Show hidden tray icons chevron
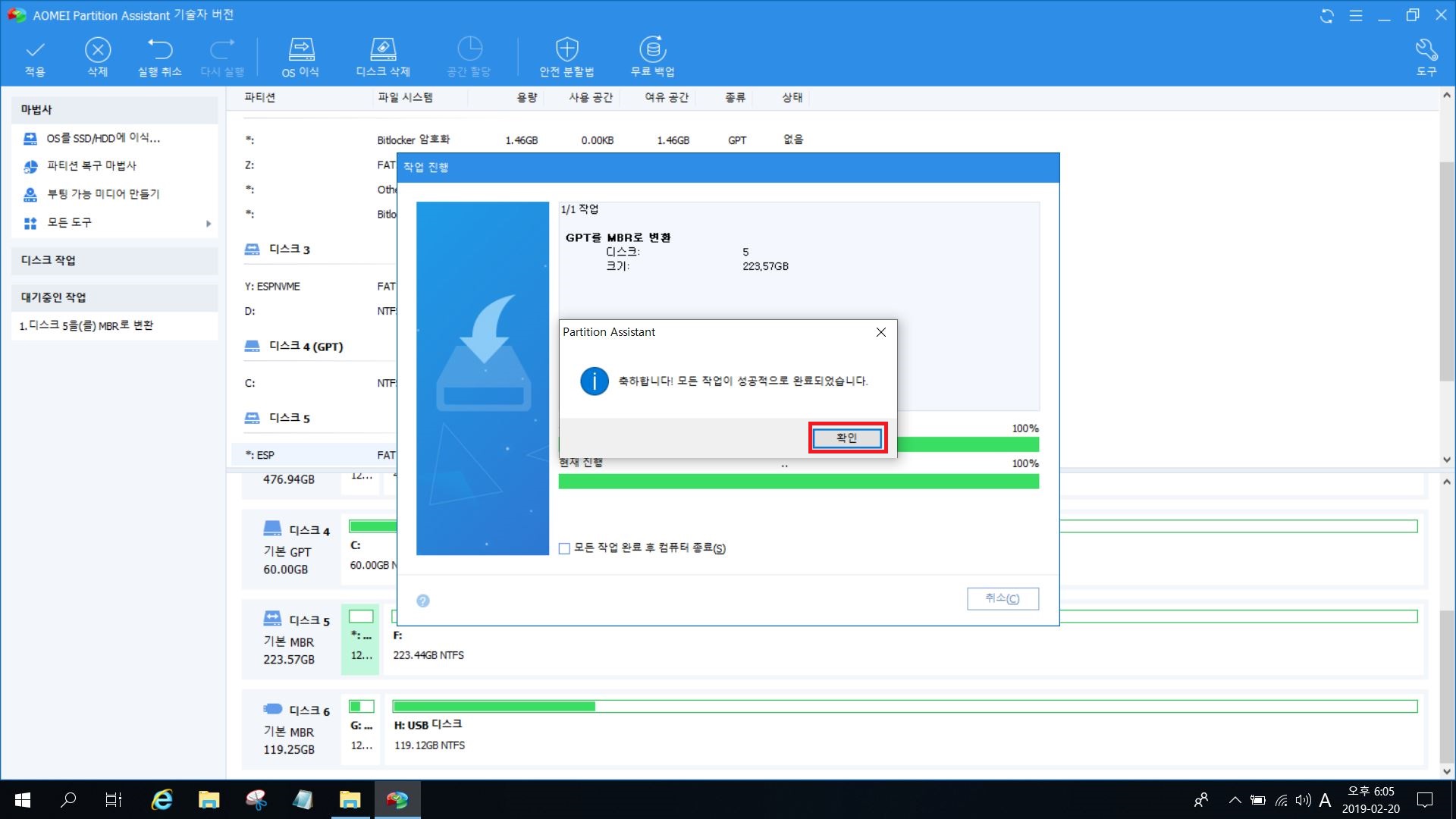This screenshot has height=819, width=1456. click(1235, 800)
